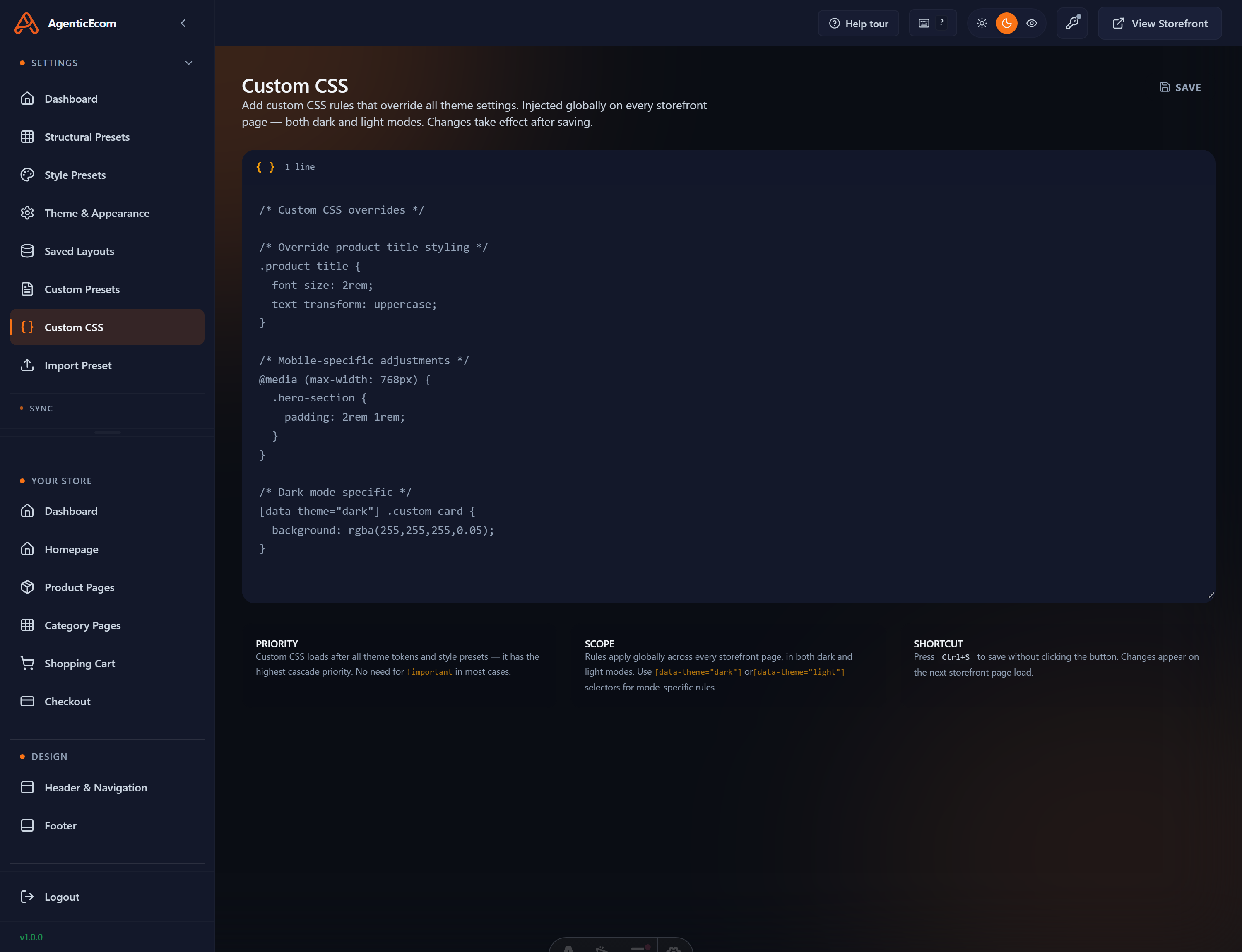Click the '1 line' counter text
Screen dimensions: 1242x952
click(299, 166)
